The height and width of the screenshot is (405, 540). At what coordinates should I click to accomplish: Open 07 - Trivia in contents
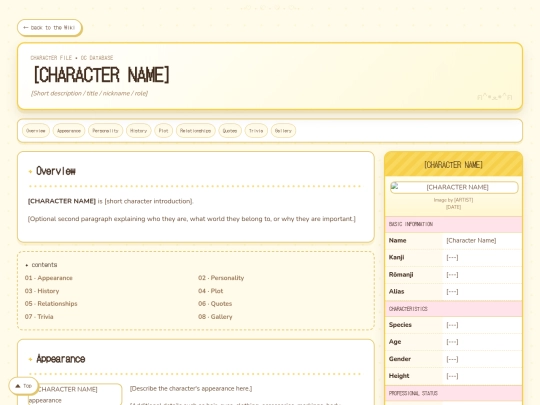(39, 317)
